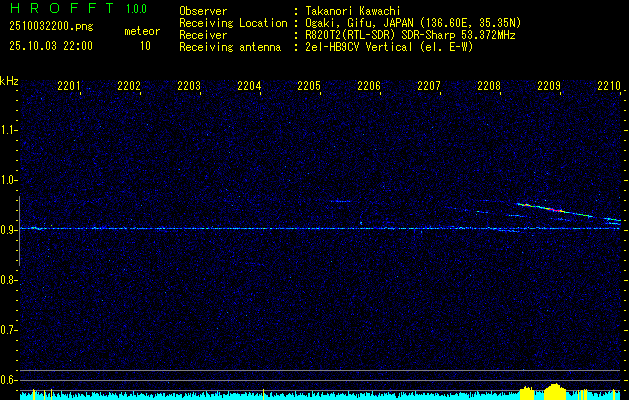Select the 0.9 frequency axis label

[x=10, y=230]
